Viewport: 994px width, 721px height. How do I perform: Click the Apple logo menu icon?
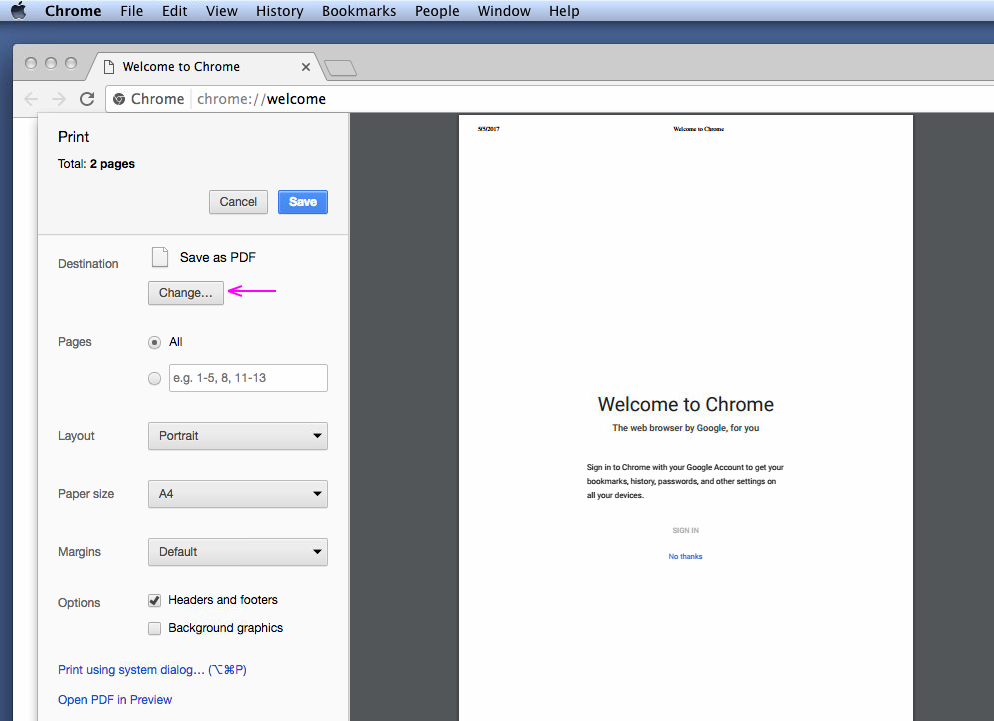(x=18, y=11)
